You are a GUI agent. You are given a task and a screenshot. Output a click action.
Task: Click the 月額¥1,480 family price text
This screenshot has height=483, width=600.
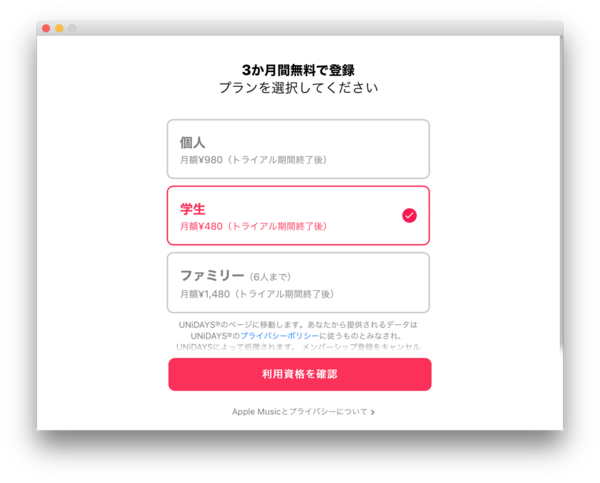tap(205, 294)
